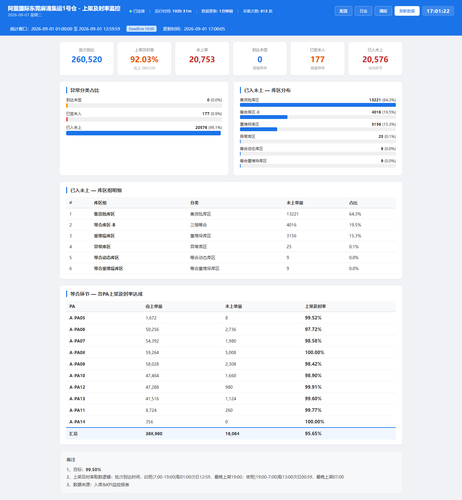
Task: Click the 64.3% cell in detail table
Action: 355,214
